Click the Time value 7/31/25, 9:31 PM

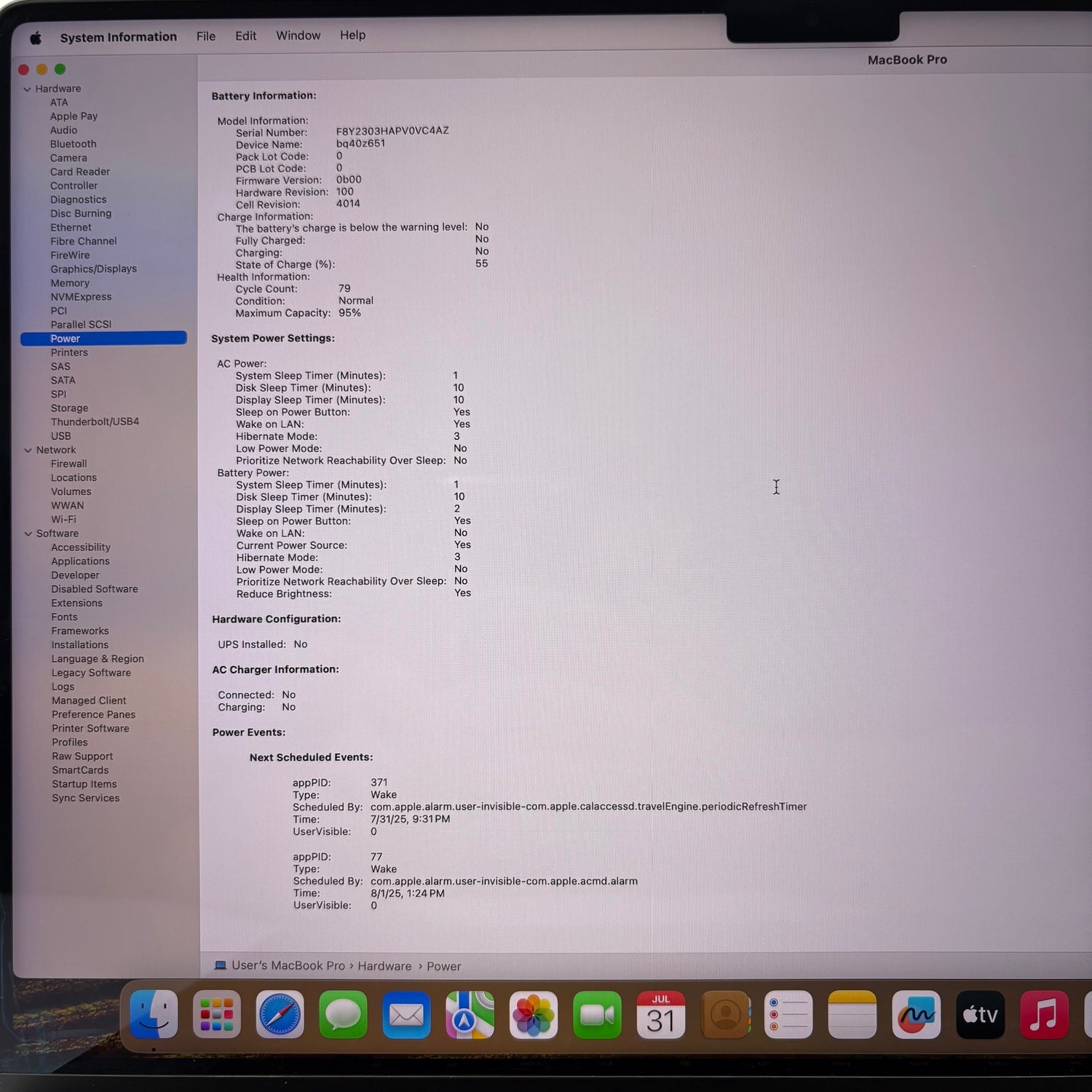pyautogui.click(x=410, y=819)
